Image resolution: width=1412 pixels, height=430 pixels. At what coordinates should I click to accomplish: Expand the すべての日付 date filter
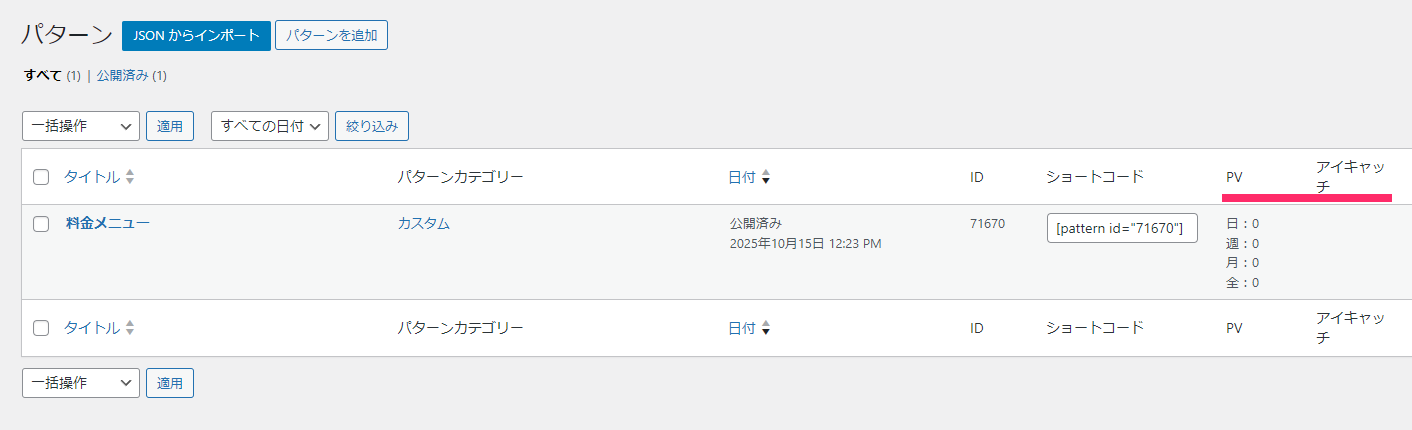pos(269,126)
